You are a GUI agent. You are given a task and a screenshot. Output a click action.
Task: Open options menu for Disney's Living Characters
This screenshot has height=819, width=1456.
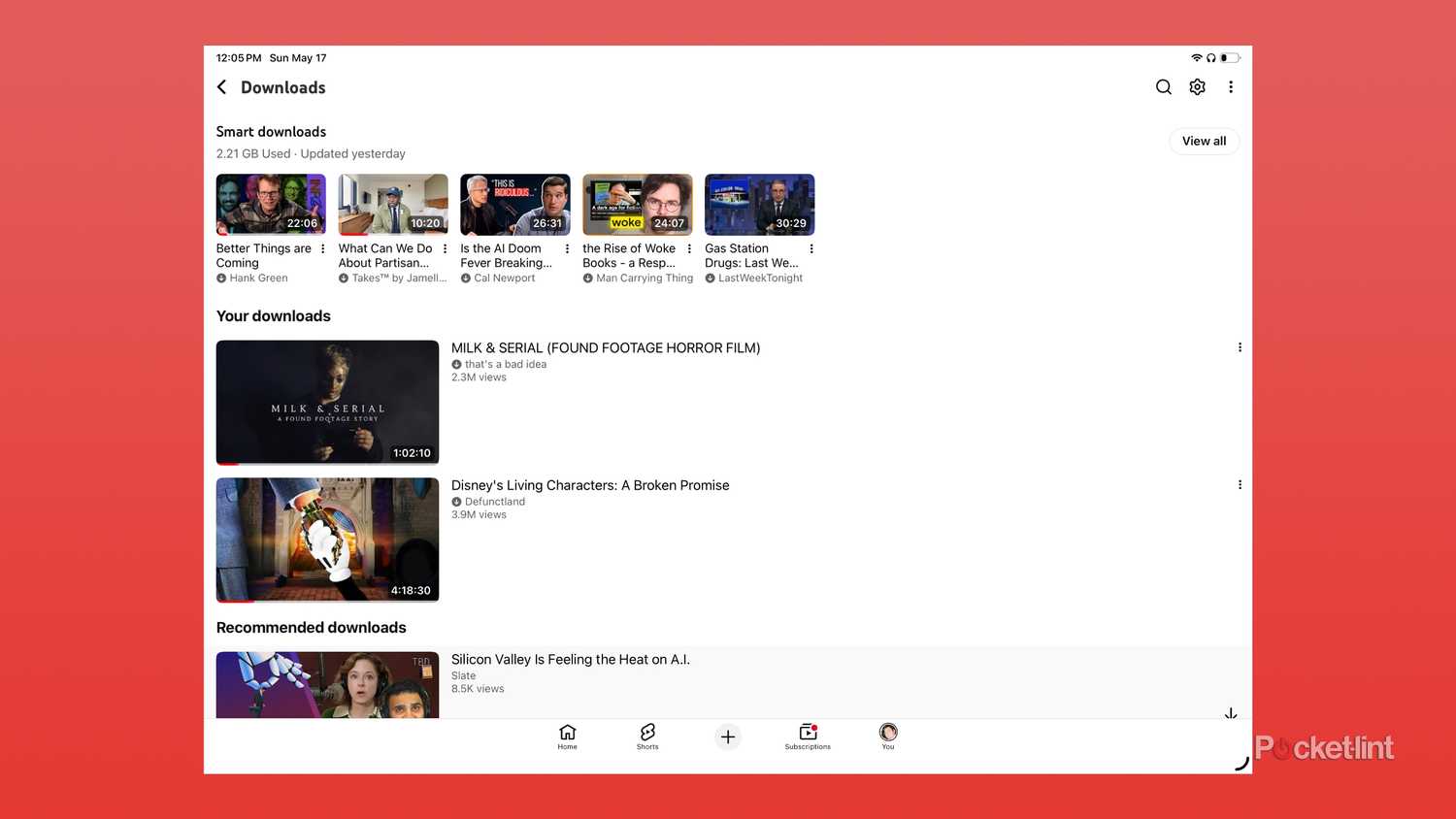coord(1240,485)
